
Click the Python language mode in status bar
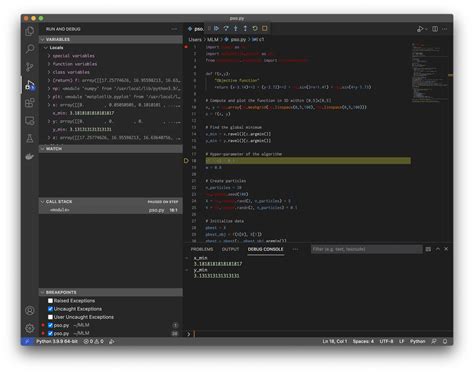tap(417, 341)
